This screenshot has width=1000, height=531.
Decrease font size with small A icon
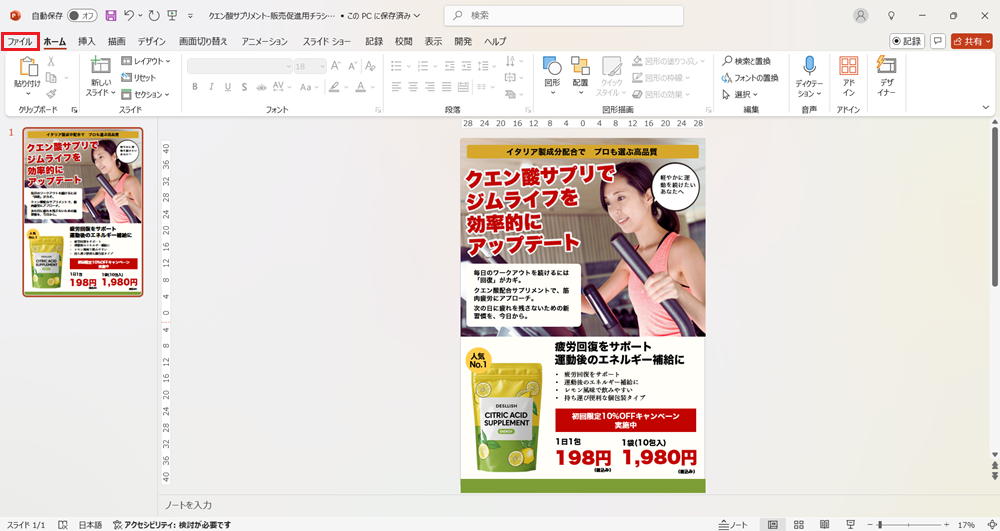click(353, 66)
